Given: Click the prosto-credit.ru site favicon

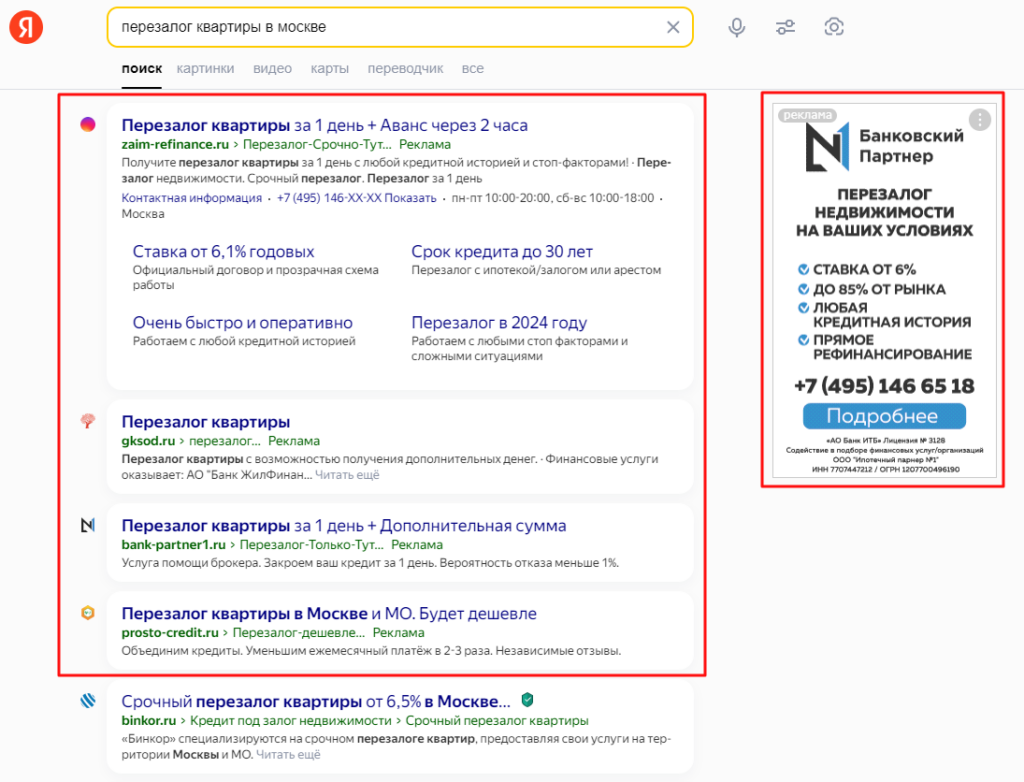Looking at the screenshot, I should pyautogui.click(x=88, y=613).
